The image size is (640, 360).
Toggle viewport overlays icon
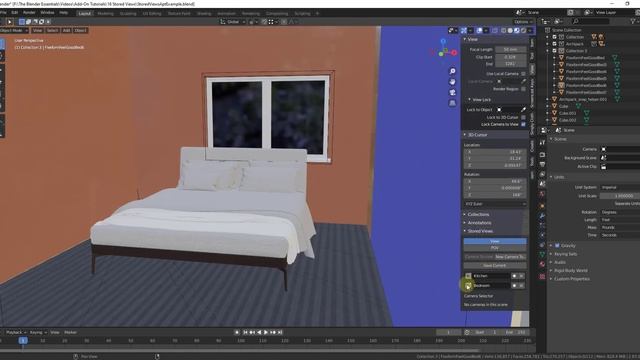tap(480, 31)
